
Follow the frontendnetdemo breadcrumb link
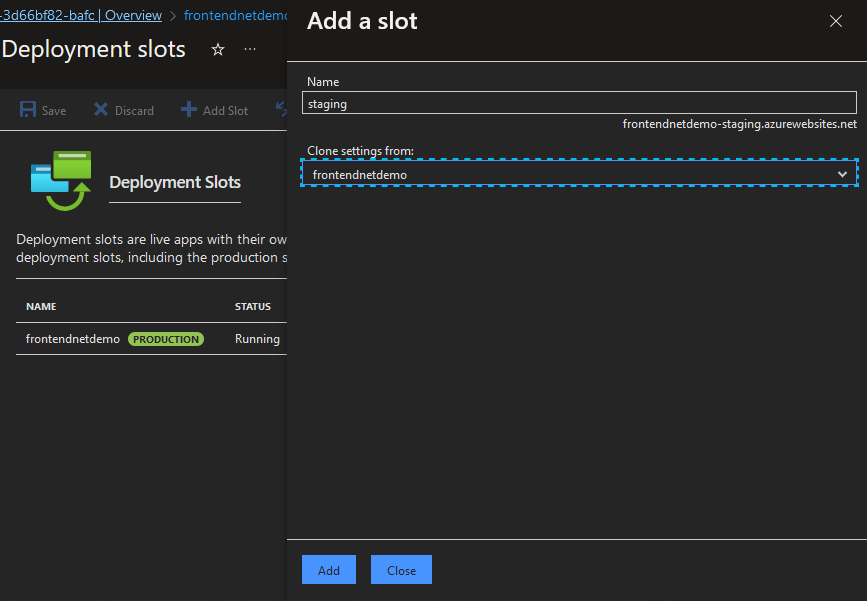pyautogui.click(x=235, y=15)
